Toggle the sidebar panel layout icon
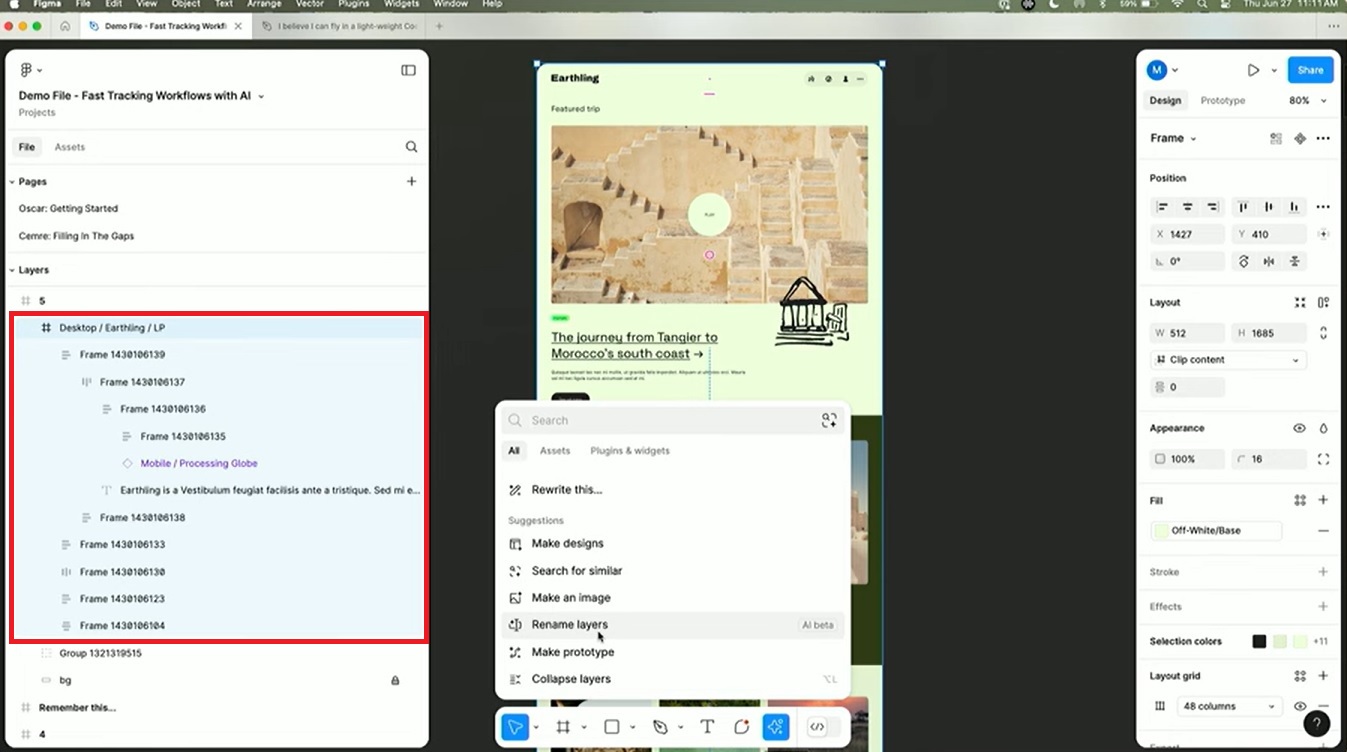The image size is (1347, 752). [408, 70]
